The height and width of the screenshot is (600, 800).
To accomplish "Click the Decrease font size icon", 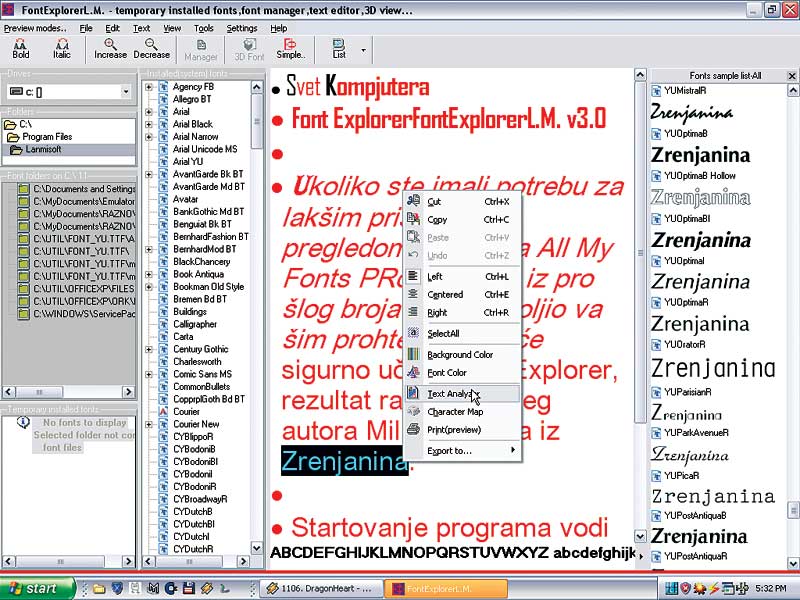I will click(x=152, y=49).
